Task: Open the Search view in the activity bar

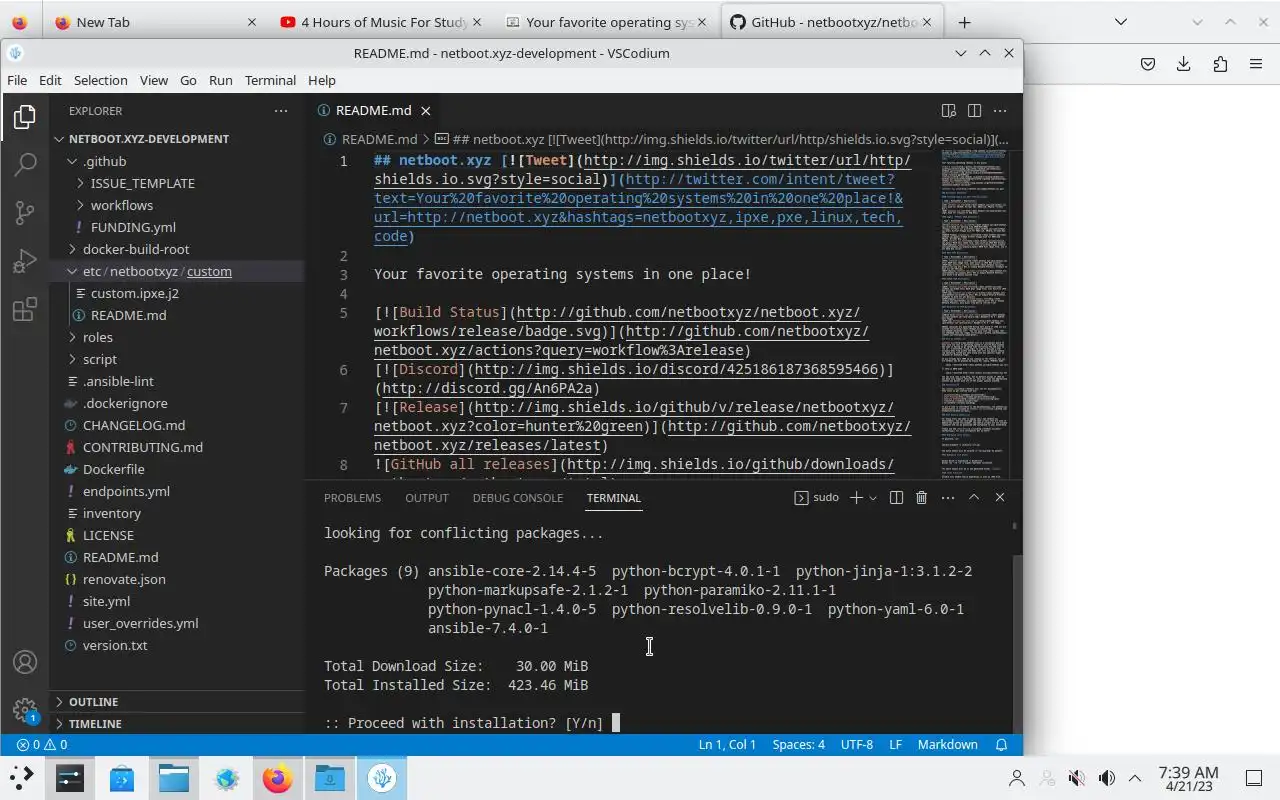Action: click(25, 164)
